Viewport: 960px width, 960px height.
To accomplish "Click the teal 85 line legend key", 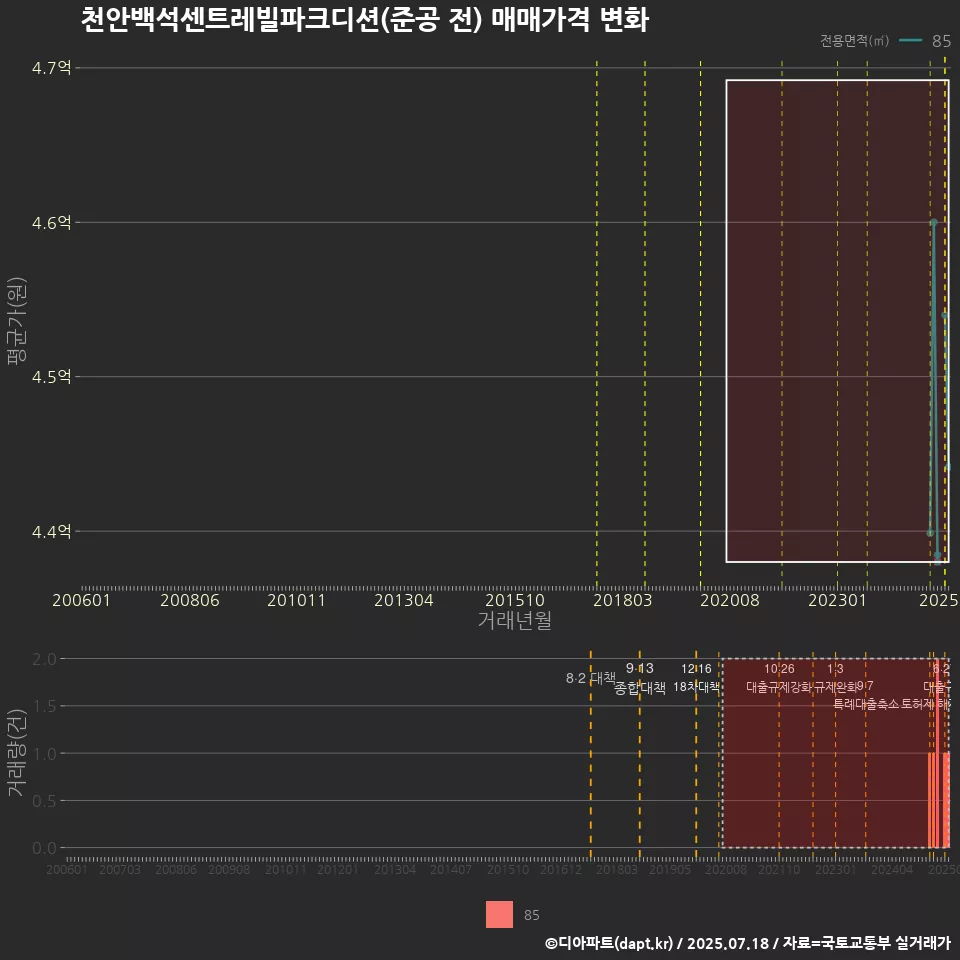I will [x=910, y=41].
